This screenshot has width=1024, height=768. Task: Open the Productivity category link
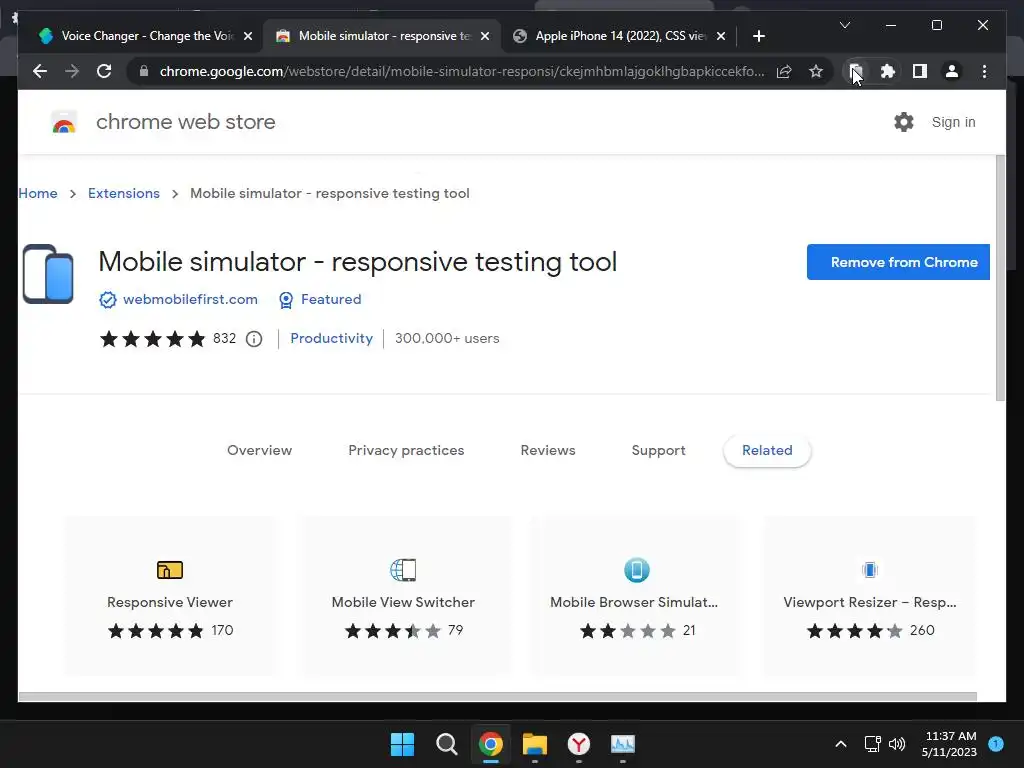pos(331,338)
